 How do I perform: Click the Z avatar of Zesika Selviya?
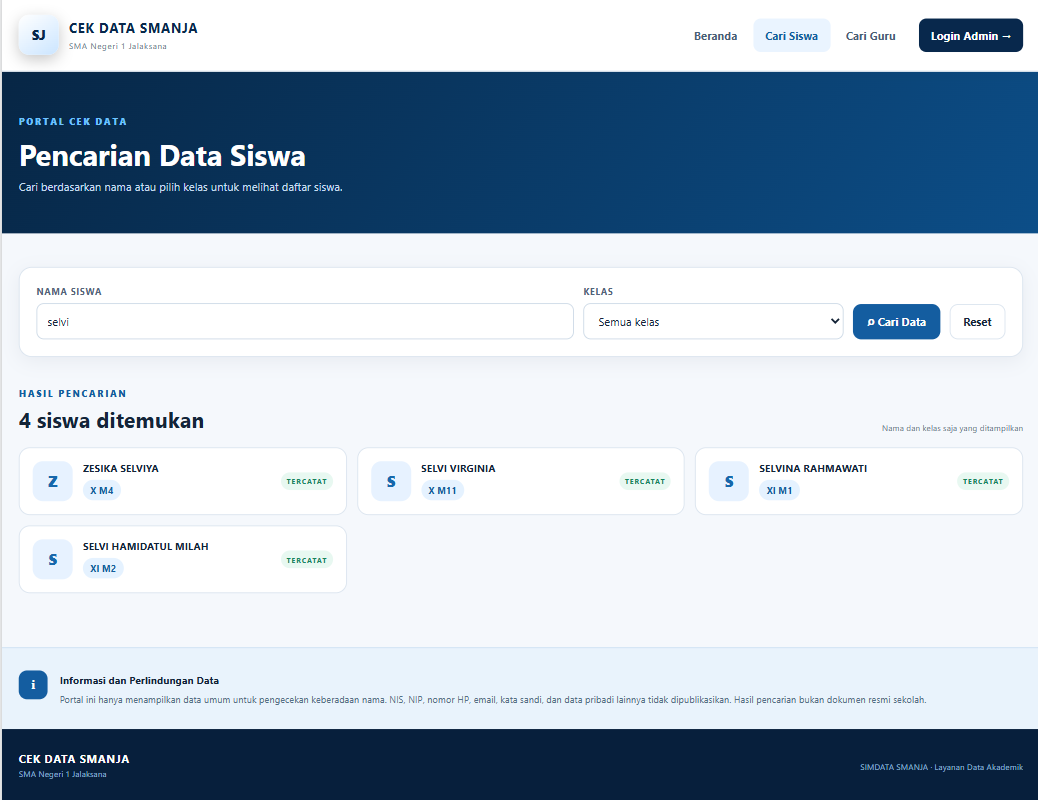click(53, 481)
